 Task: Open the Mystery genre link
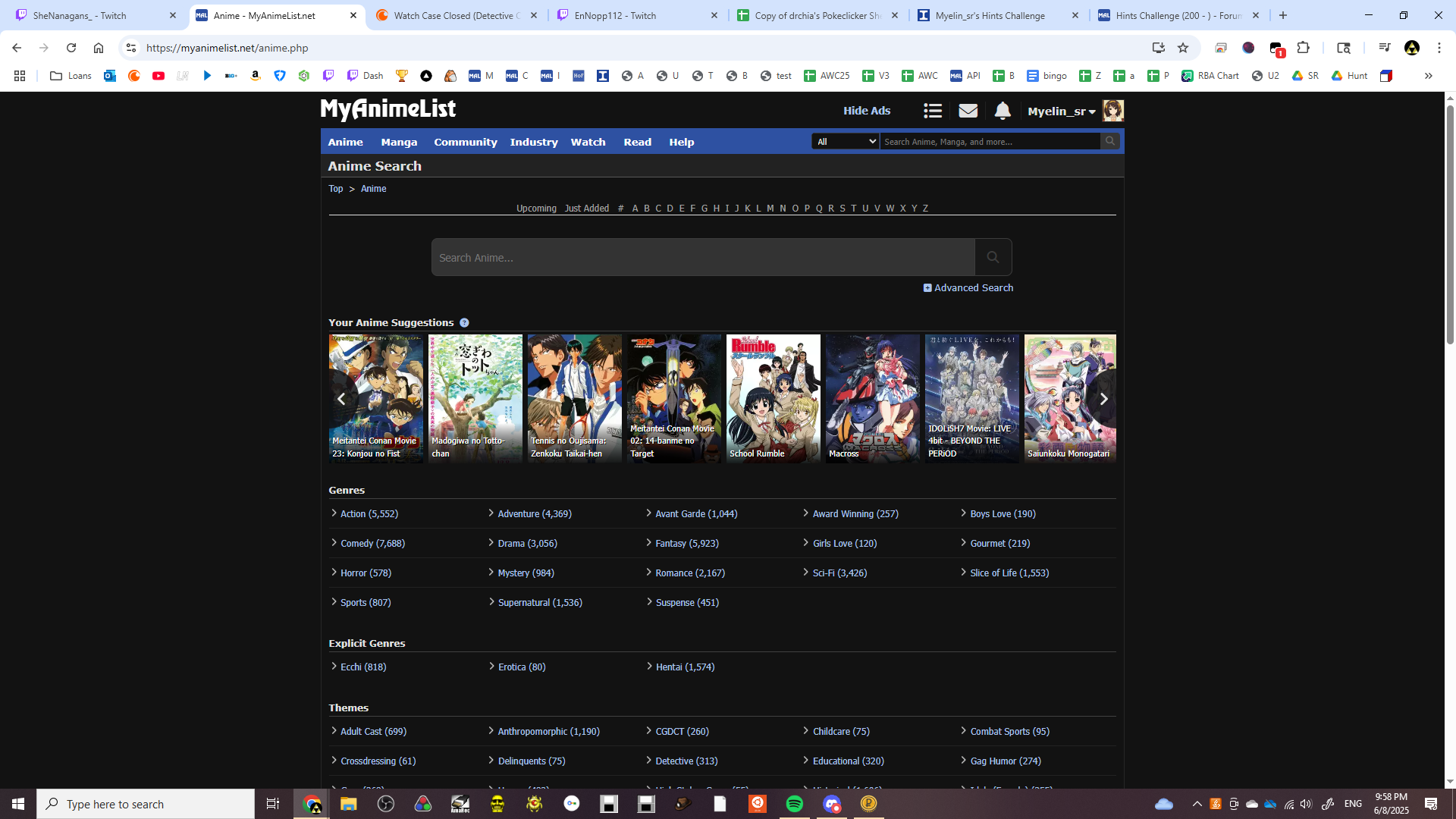[526, 573]
